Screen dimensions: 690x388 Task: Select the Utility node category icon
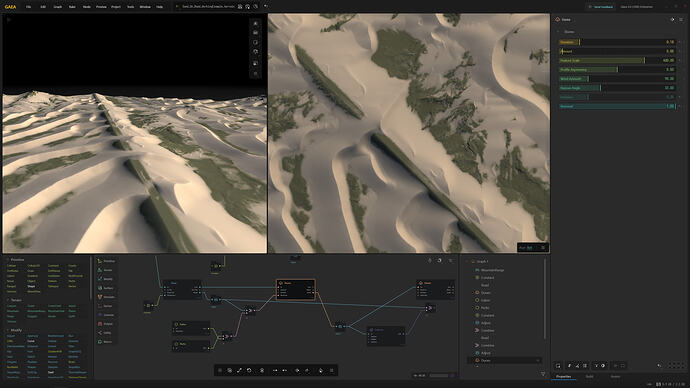click(x=100, y=333)
